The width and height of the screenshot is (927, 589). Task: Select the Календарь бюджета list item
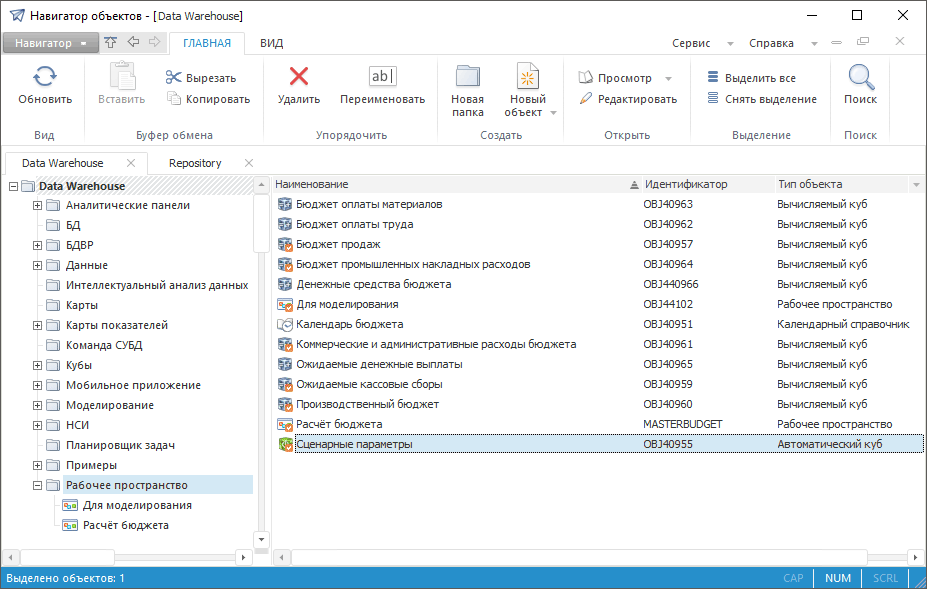tap(349, 324)
